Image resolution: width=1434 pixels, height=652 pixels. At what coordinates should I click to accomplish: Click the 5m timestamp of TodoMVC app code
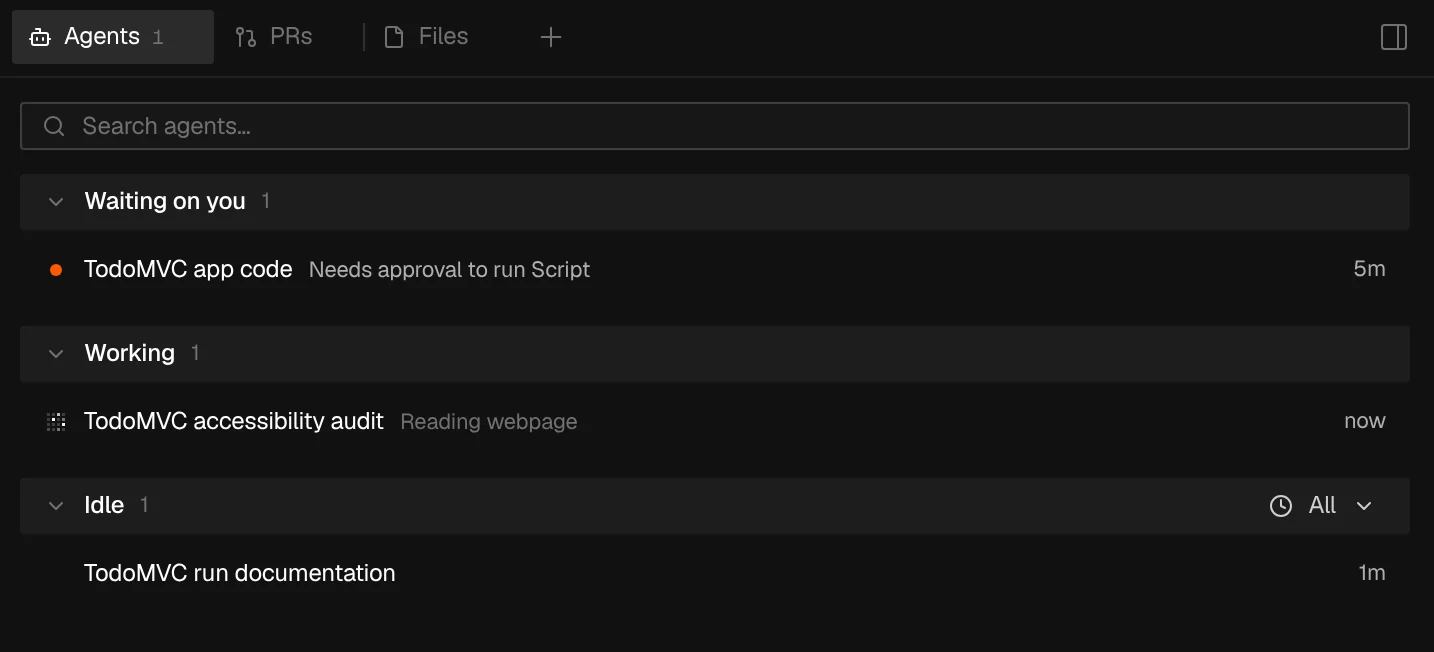click(x=1369, y=269)
